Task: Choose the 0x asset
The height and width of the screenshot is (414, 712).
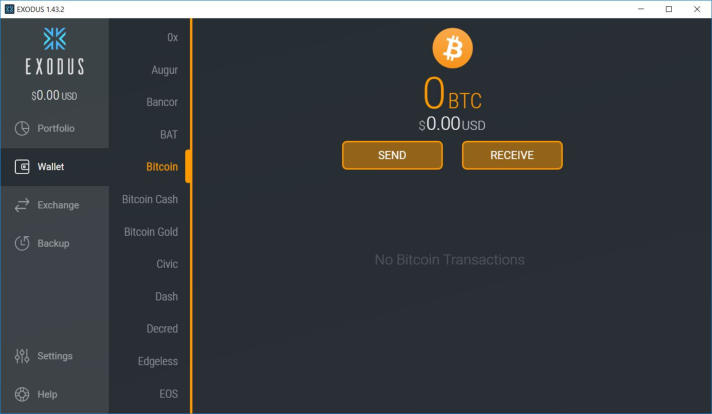Action: [x=173, y=37]
